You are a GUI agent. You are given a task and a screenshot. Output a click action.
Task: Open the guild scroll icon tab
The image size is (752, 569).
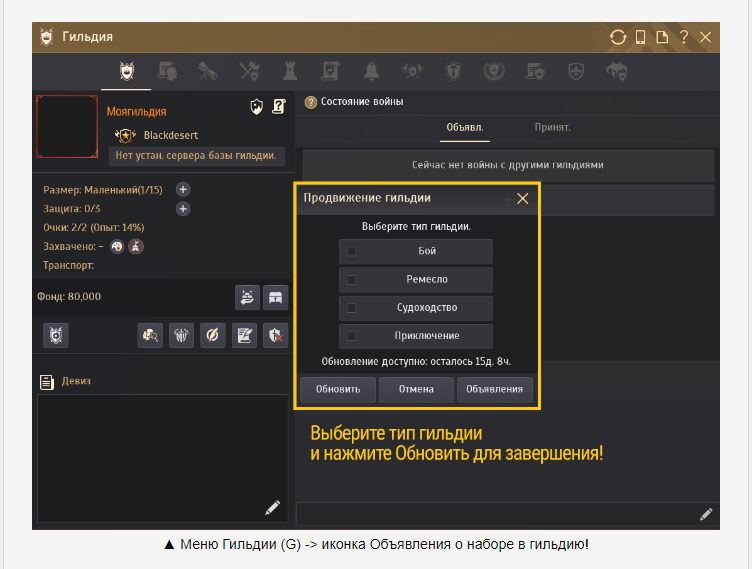coord(330,71)
